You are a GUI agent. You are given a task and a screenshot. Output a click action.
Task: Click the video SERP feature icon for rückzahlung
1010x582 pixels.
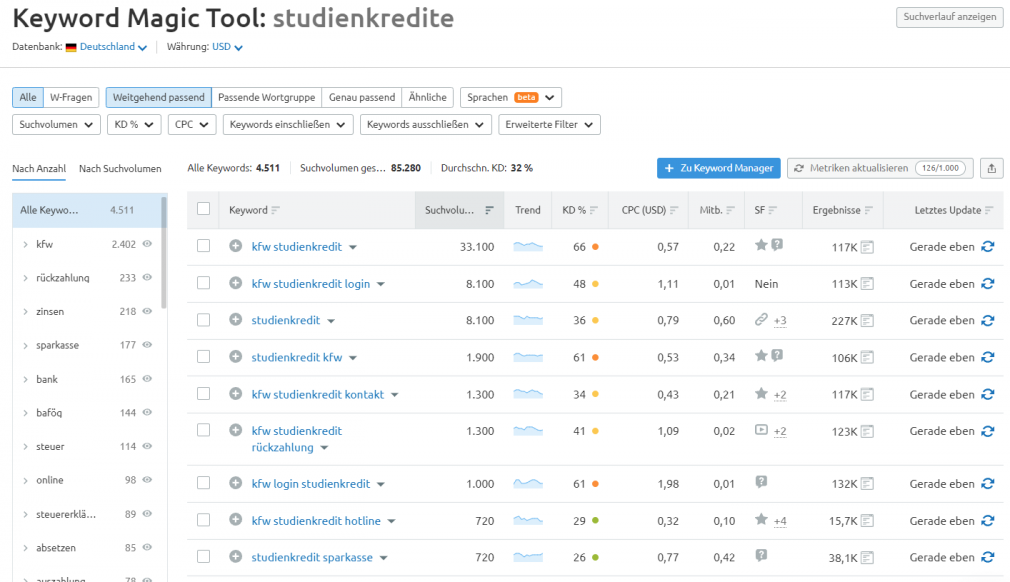click(x=761, y=429)
